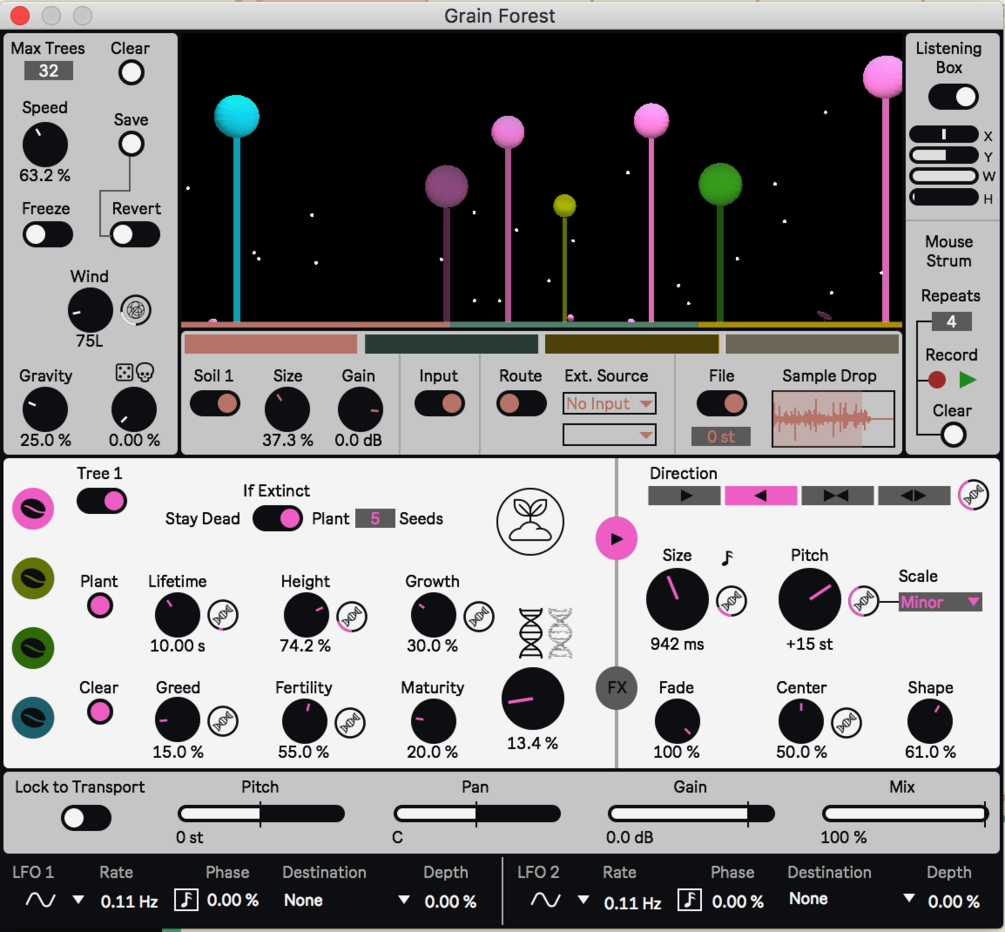
Task: Toggle the Freeze switch
Action: (47, 235)
